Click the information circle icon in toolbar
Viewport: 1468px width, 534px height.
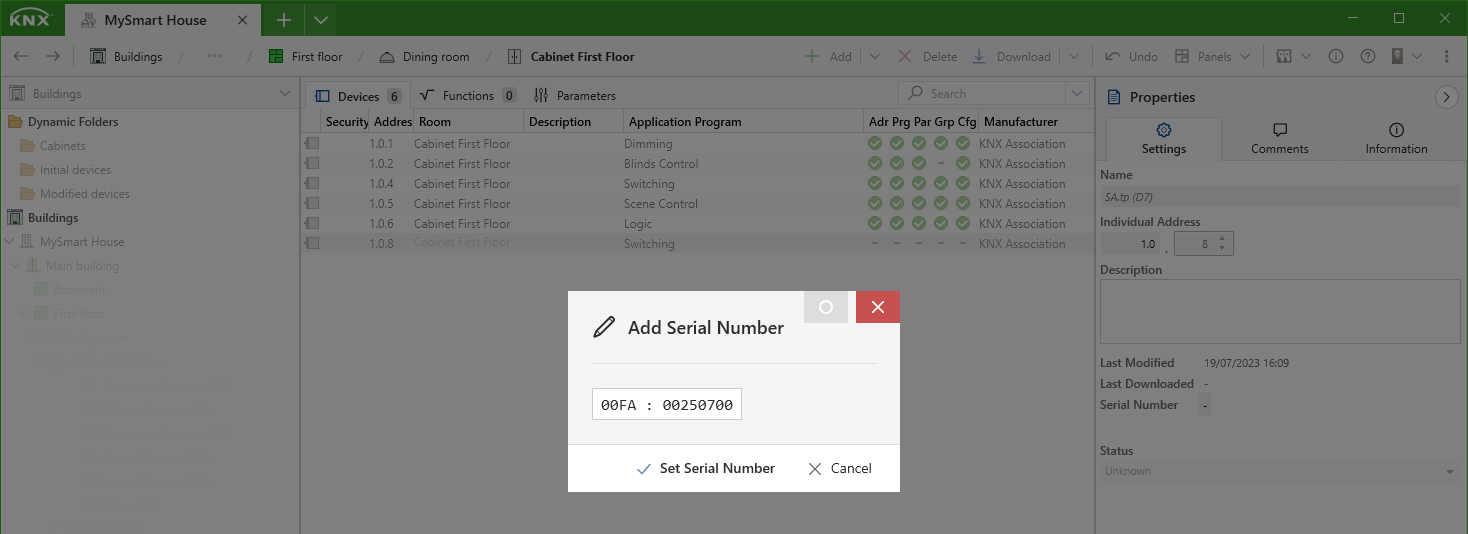[x=1336, y=57]
